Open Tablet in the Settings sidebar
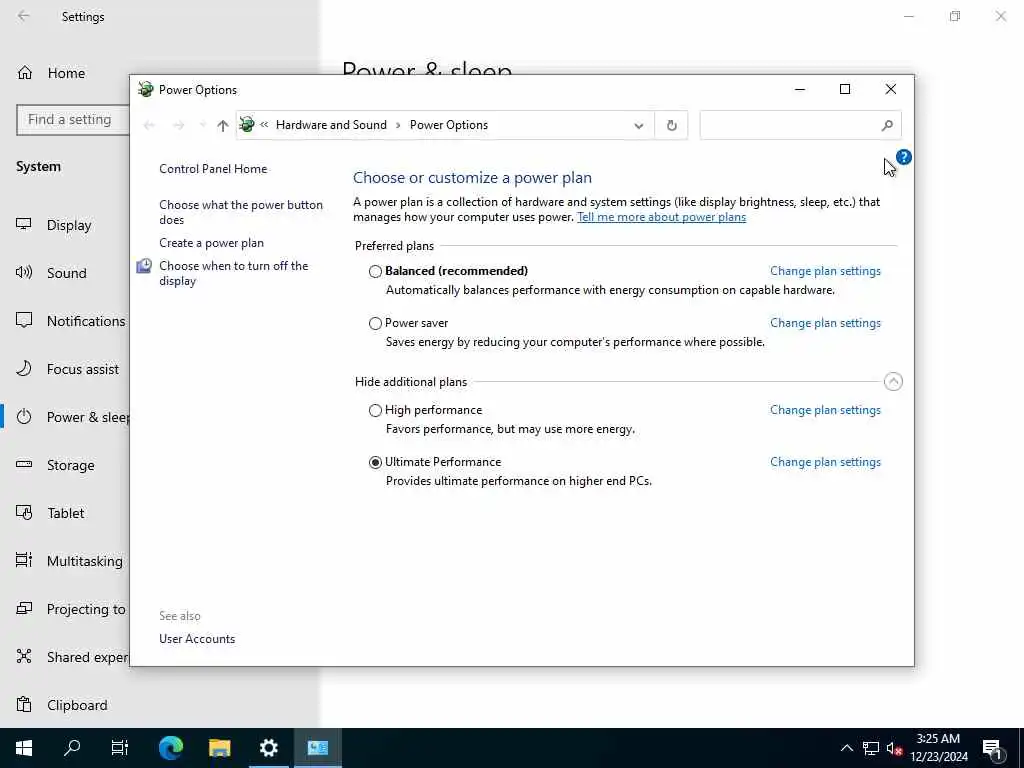Viewport: 1024px width, 768px height. pos(65,513)
